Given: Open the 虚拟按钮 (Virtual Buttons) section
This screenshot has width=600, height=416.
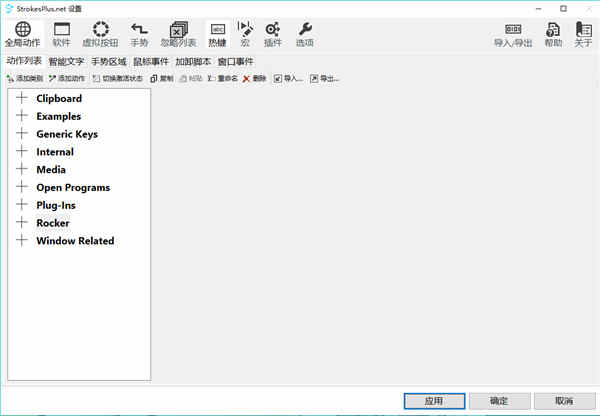Looking at the screenshot, I should coord(100,34).
